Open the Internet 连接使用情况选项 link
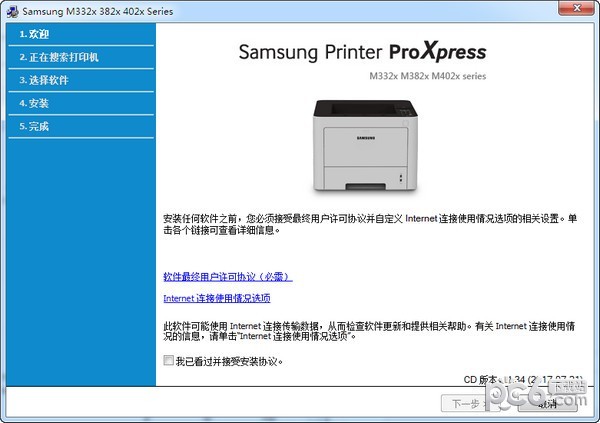600x423 pixels. [217, 298]
